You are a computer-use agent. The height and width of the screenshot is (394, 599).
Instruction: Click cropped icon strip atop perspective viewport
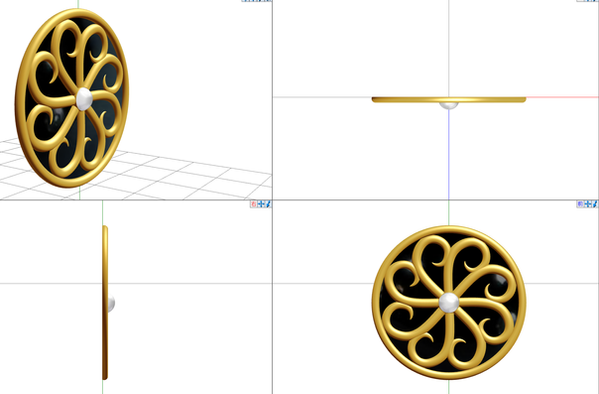(x=256, y=1)
